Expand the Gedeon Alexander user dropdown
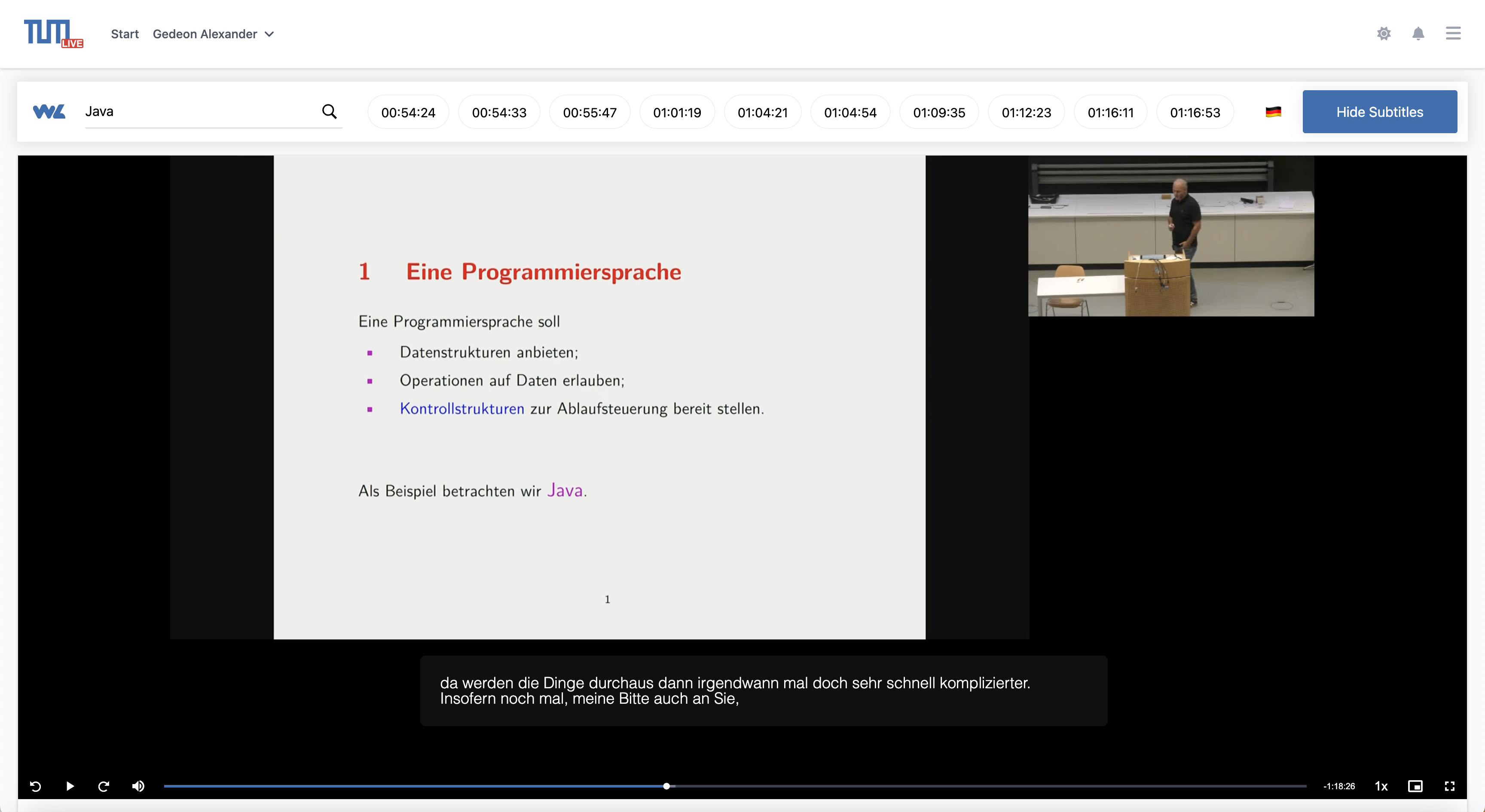The image size is (1485, 812). (213, 34)
